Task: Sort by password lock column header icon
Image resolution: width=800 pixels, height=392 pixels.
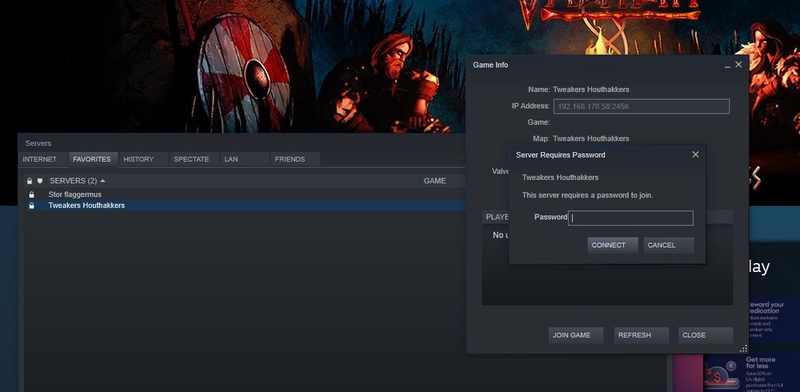Action: point(30,181)
